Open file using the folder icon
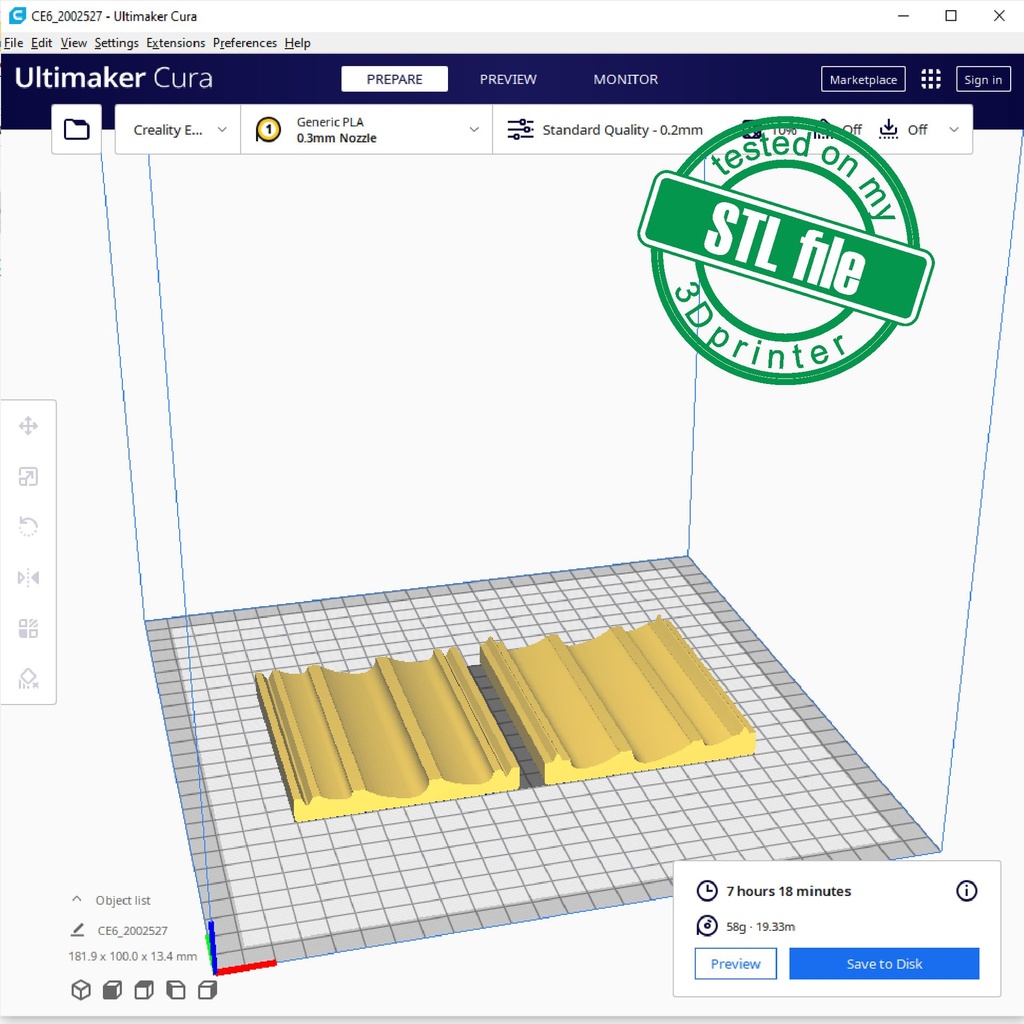This screenshot has width=1024, height=1024. [x=77, y=129]
